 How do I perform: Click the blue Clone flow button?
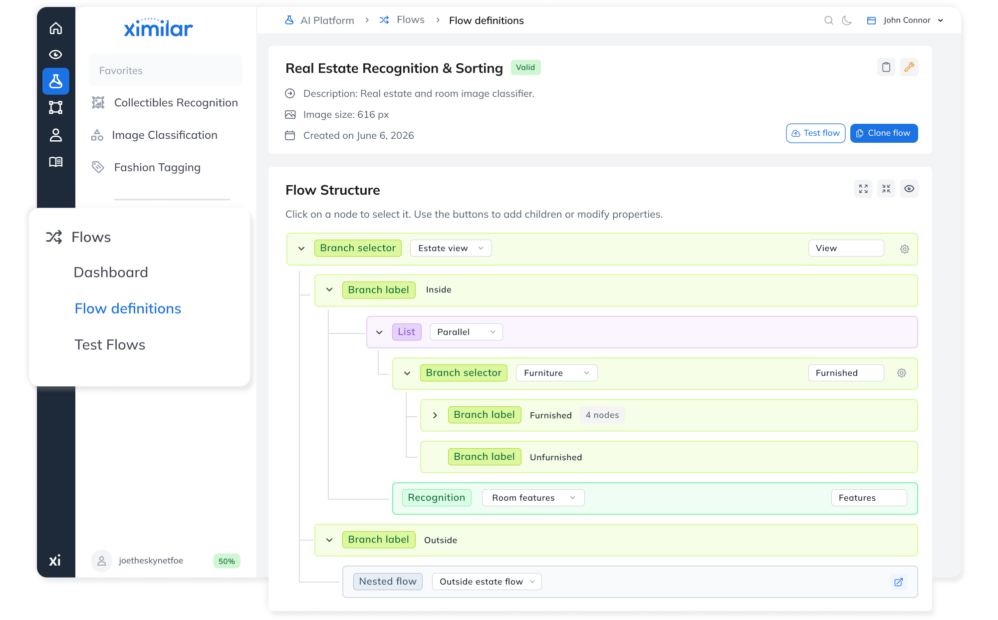tap(883, 132)
